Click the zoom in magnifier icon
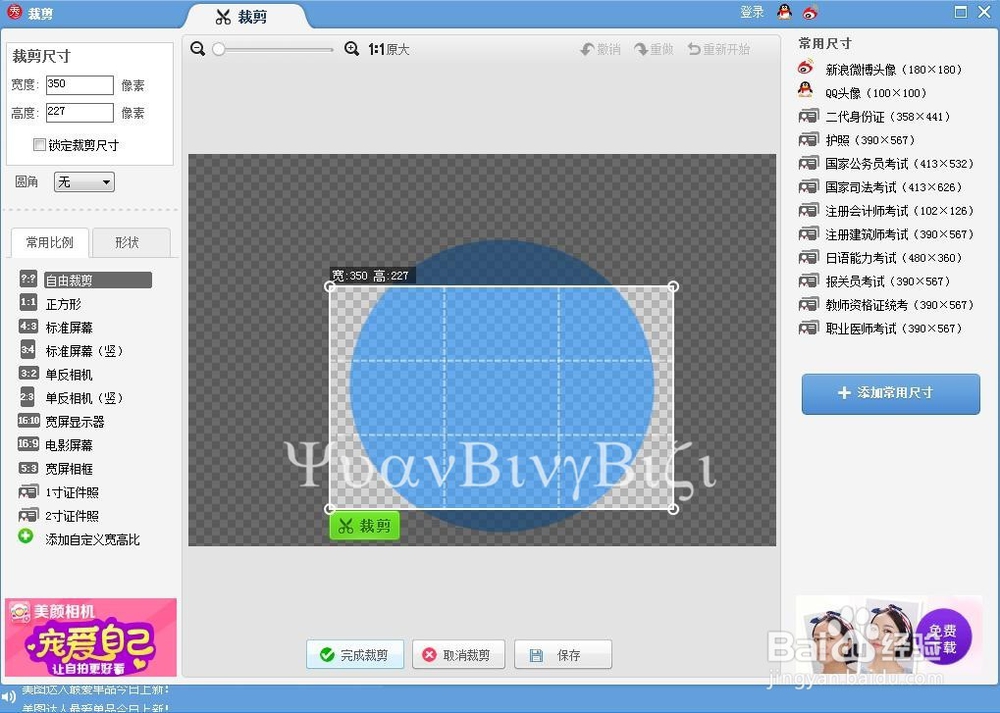Viewport: 1000px width, 713px height. pos(351,49)
